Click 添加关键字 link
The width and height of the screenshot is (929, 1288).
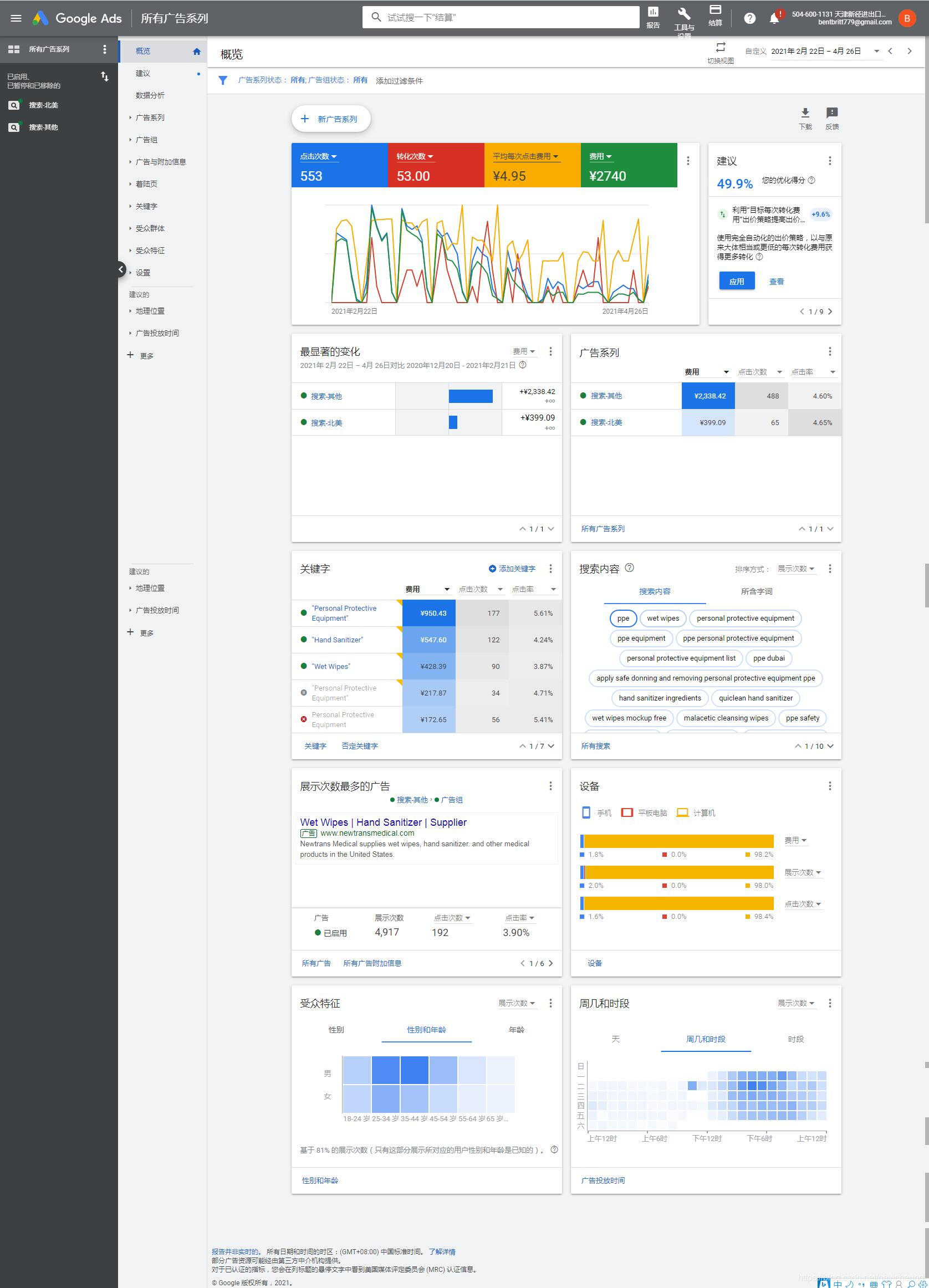pos(512,569)
